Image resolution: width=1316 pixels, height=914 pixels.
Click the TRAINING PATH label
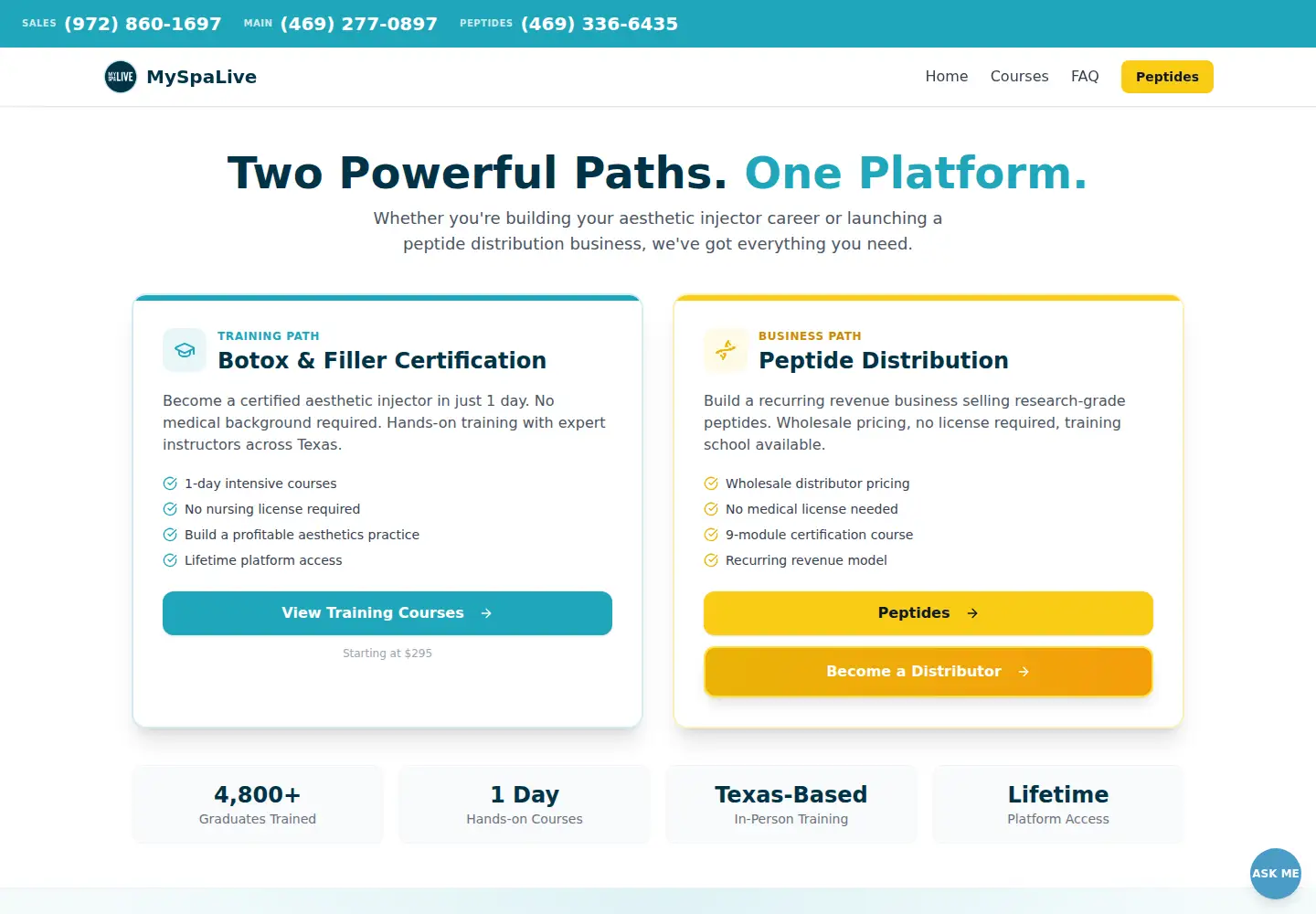pyautogui.click(x=269, y=336)
